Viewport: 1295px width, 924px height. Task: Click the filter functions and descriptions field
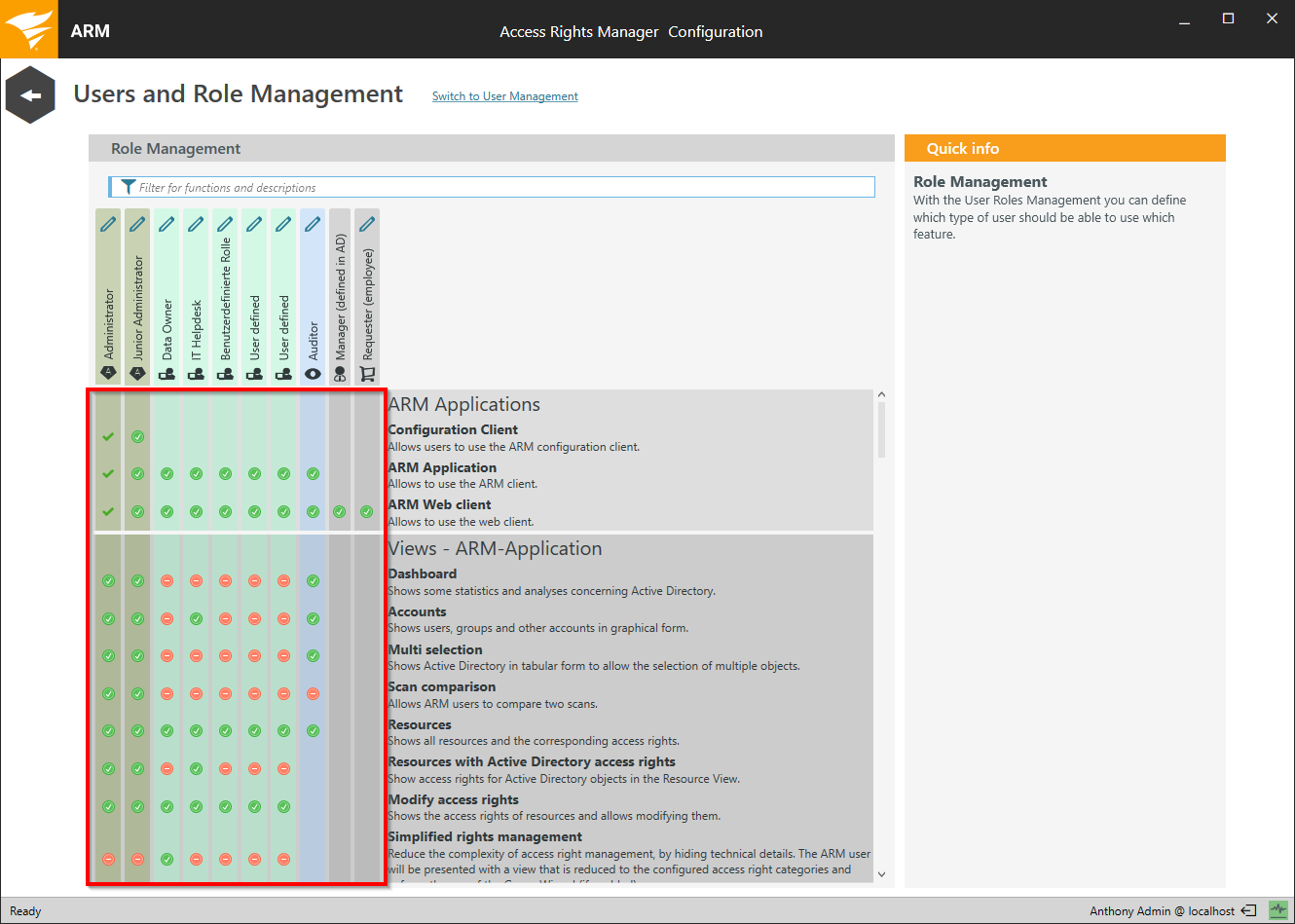(497, 187)
